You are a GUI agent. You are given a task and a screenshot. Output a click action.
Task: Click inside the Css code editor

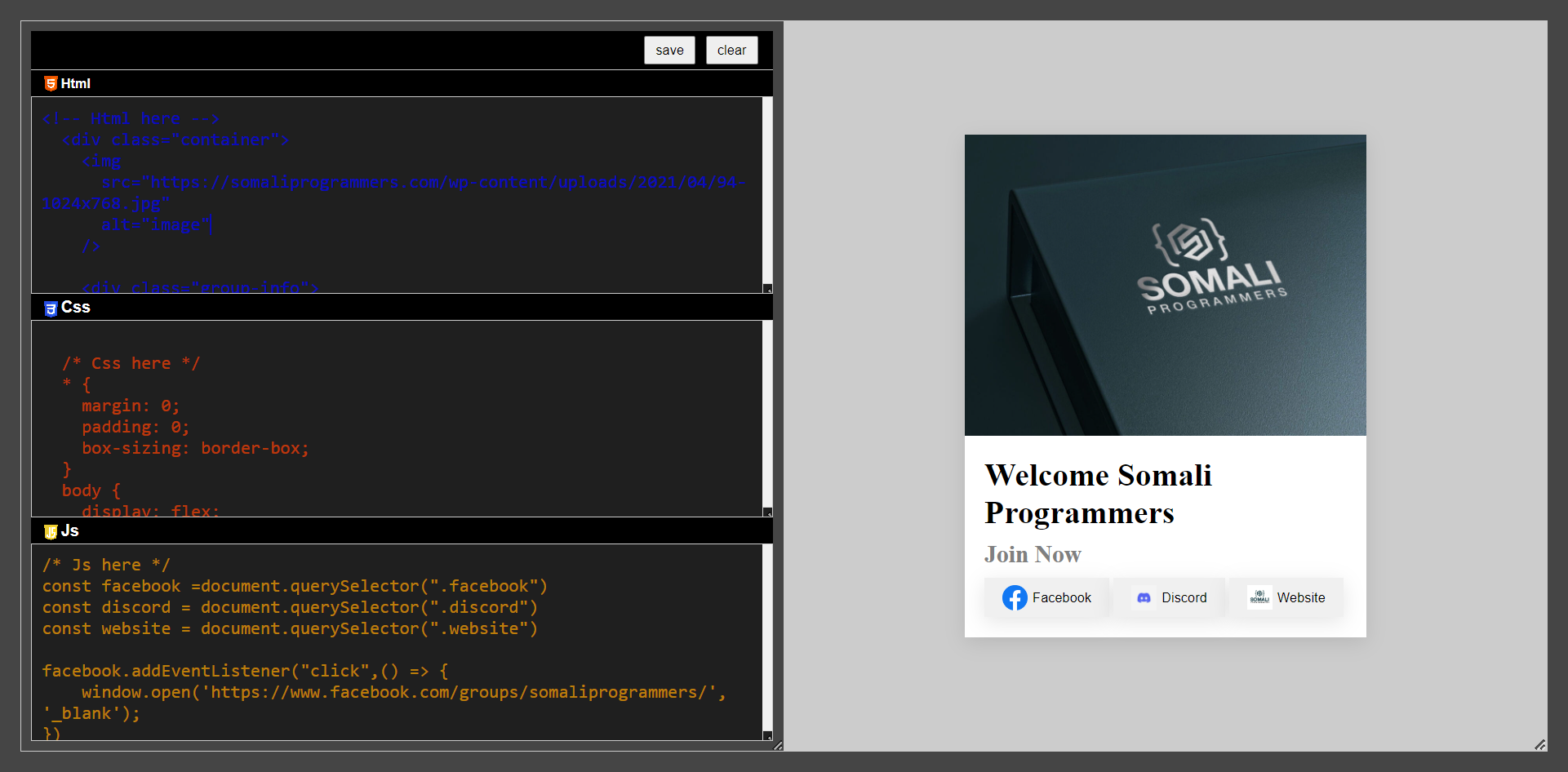pos(397,419)
